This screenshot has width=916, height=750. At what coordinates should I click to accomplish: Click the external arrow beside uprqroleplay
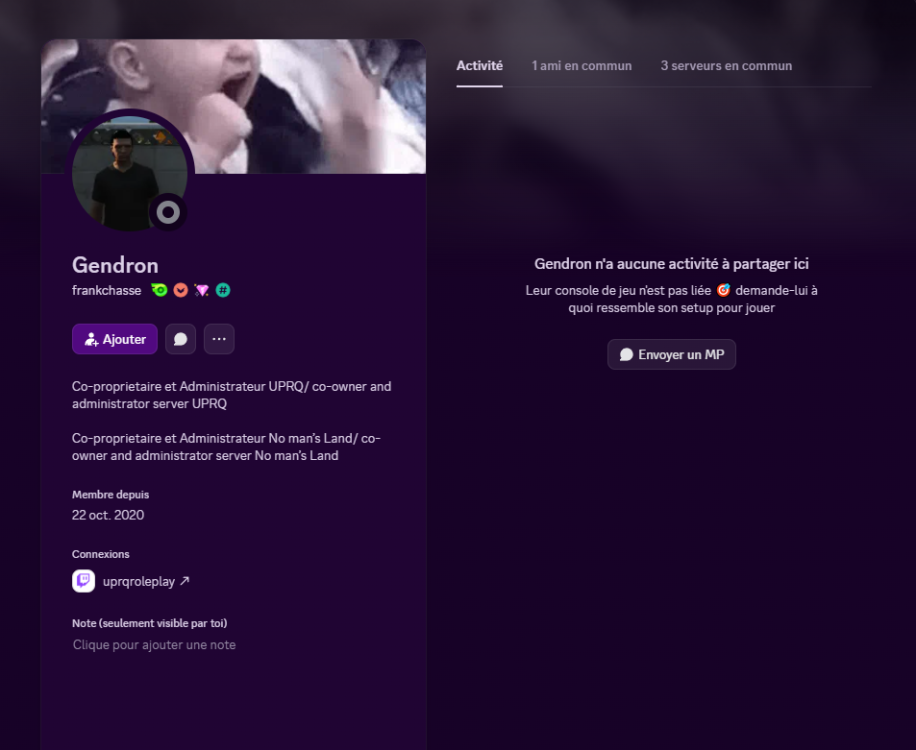pos(185,581)
